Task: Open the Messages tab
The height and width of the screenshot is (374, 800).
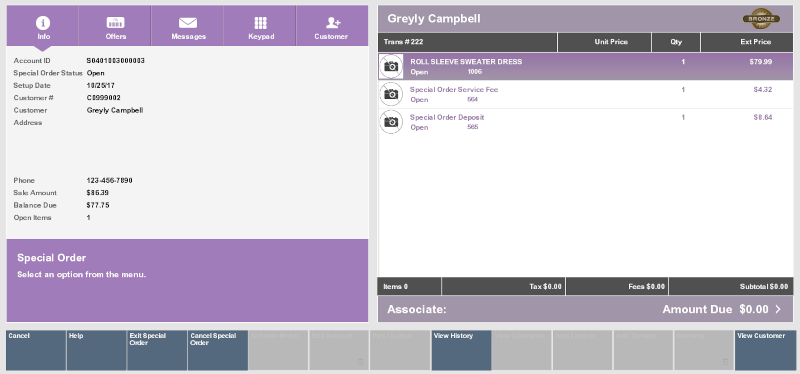Action: tap(188, 27)
